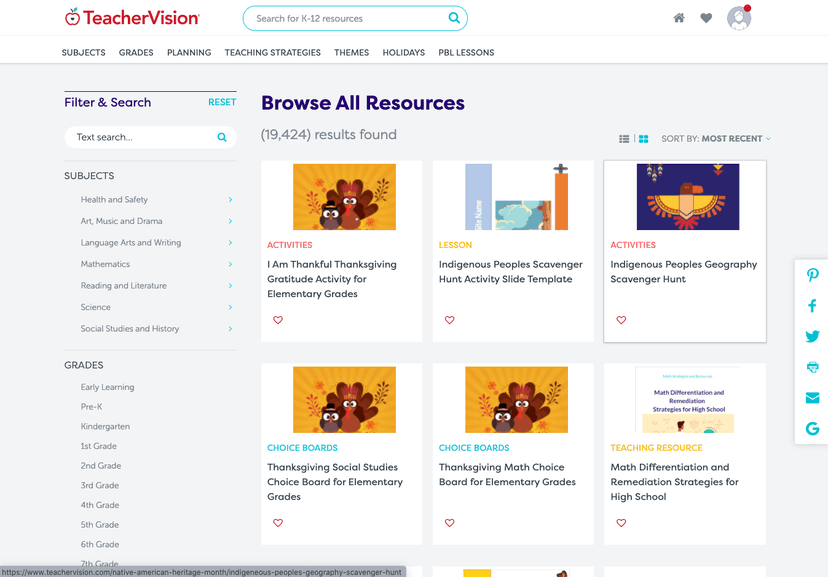Open favorites via the heart icon in header

click(707, 18)
